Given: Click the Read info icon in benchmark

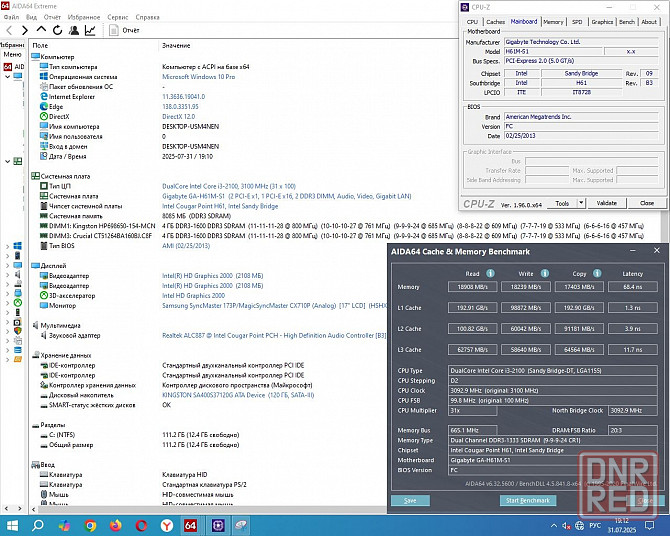Looking at the screenshot, I should click(491, 273).
